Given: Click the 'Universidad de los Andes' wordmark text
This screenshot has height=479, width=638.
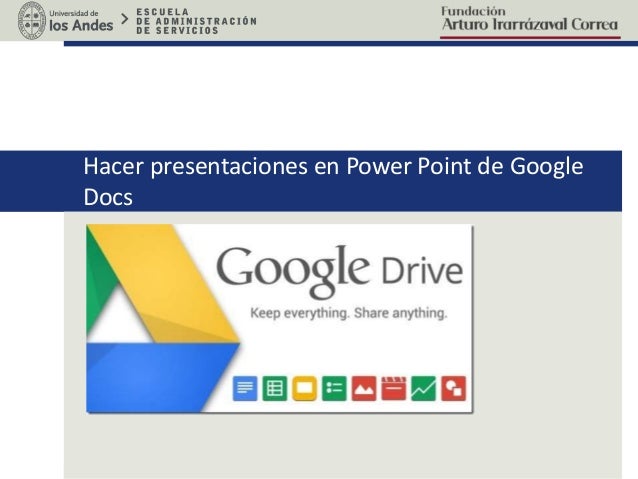Looking at the screenshot, I should [81, 21].
